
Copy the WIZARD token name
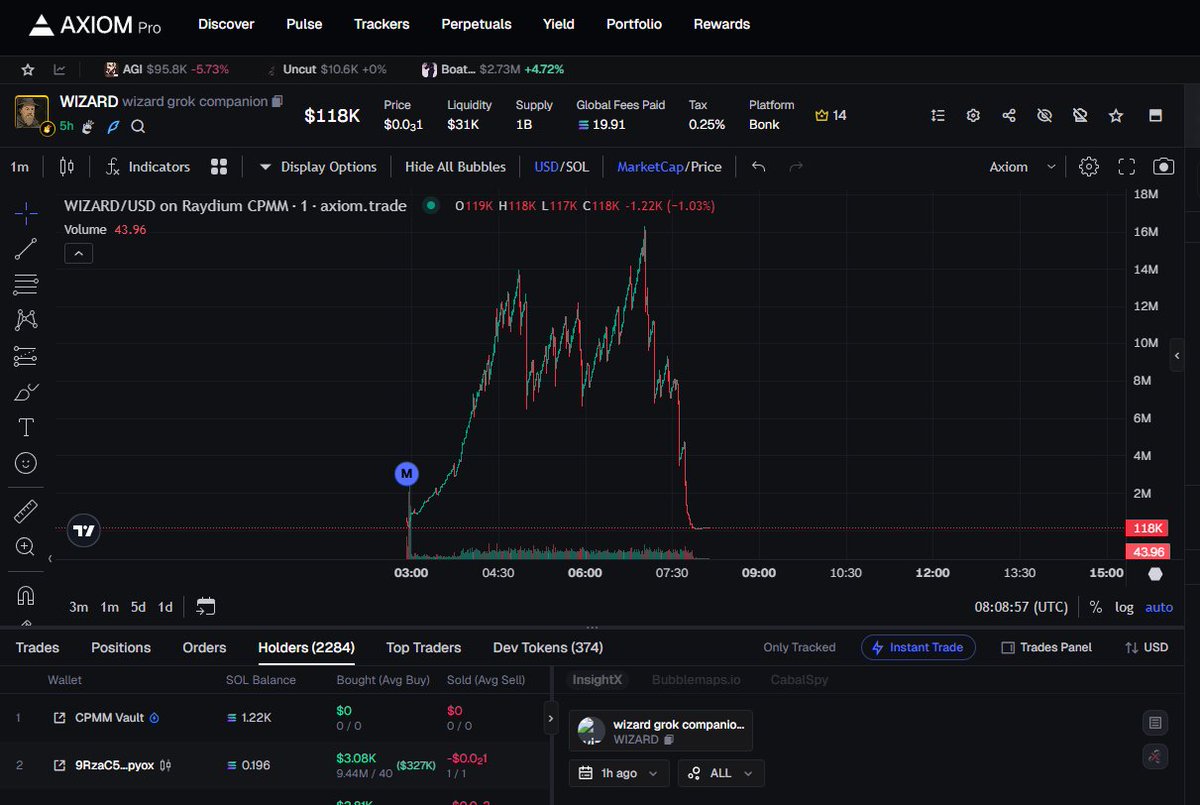(x=278, y=101)
